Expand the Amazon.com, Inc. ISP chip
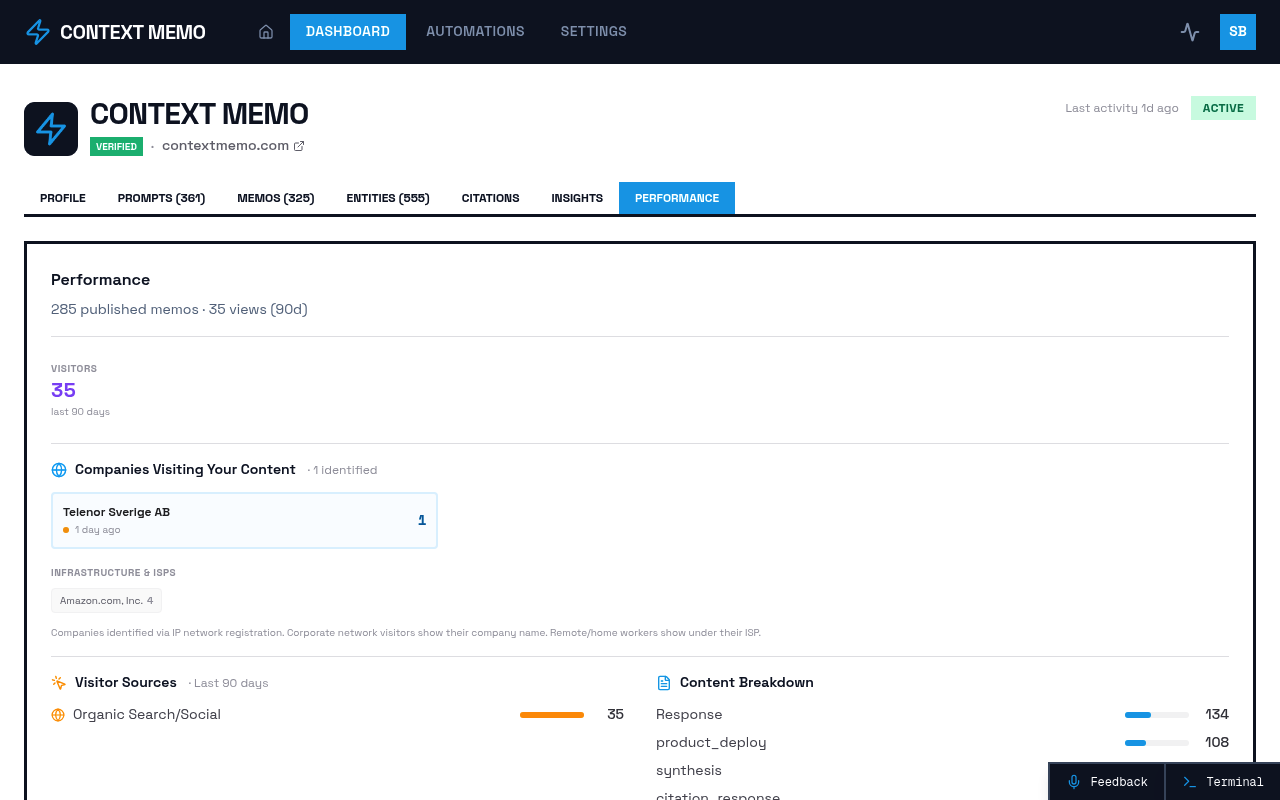Viewport: 1280px width, 800px height. (106, 600)
